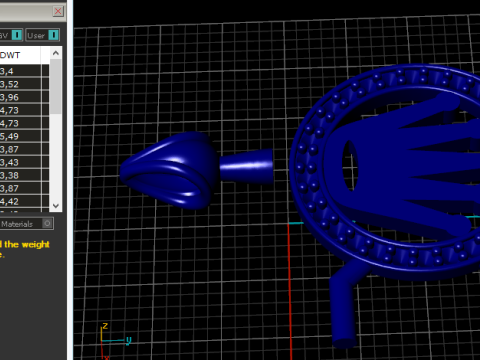
Task: Select the 3,52 row in the DWT list
Action: pos(24,84)
